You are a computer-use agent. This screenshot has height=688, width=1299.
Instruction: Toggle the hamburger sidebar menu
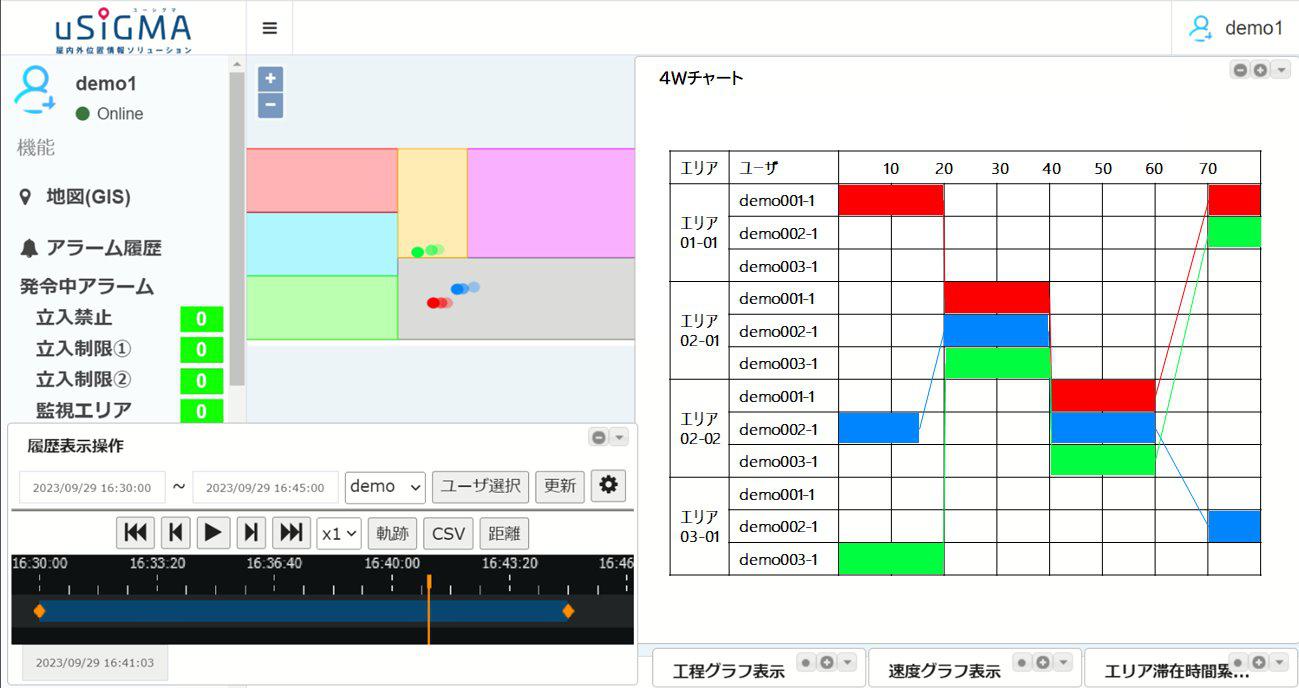pos(269,28)
